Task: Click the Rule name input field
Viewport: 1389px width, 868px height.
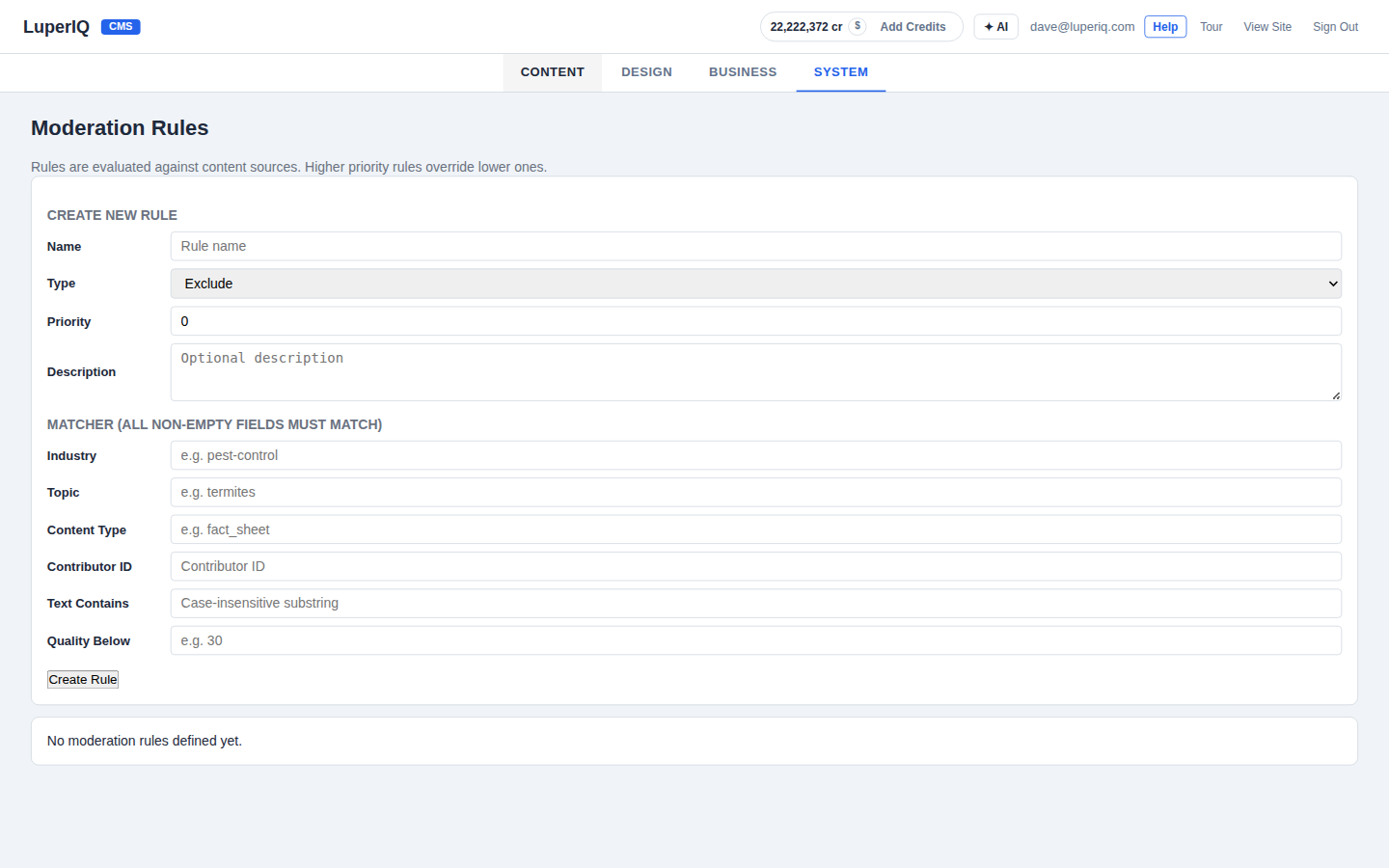Action: click(x=756, y=246)
